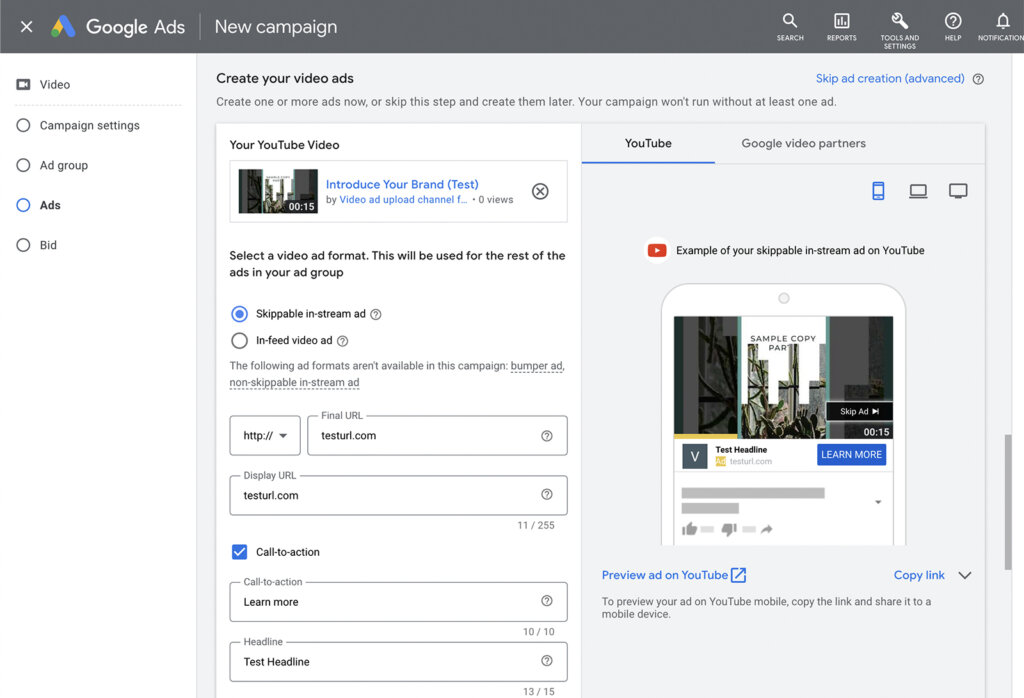
Task: Select In-feed video ad format
Action: tap(239, 341)
